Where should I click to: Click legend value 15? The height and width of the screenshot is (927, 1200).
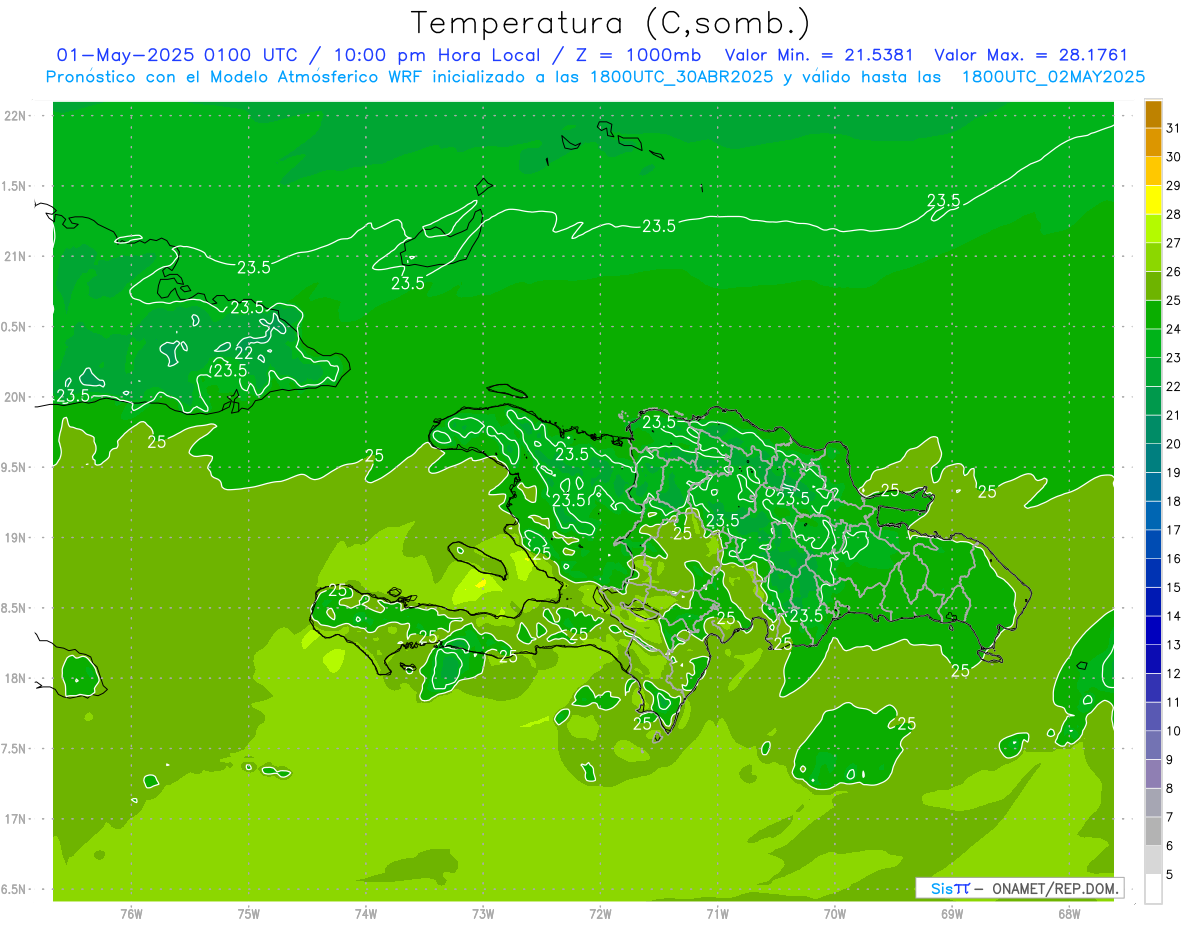point(1173,588)
